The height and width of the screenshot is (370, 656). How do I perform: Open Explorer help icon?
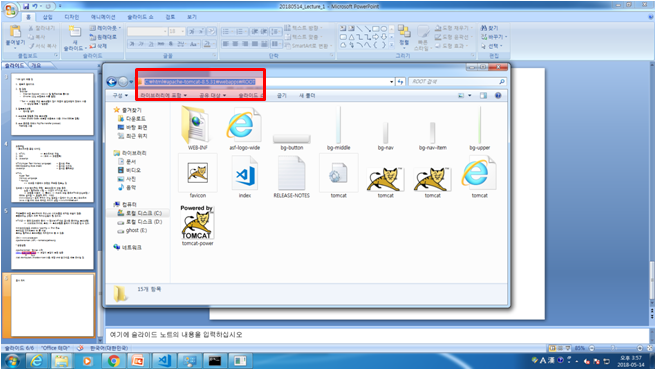tap(498, 95)
